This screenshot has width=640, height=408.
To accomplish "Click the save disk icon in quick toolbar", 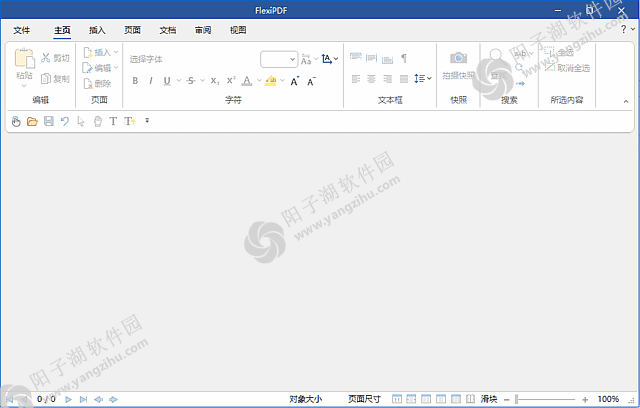I will tap(49, 121).
